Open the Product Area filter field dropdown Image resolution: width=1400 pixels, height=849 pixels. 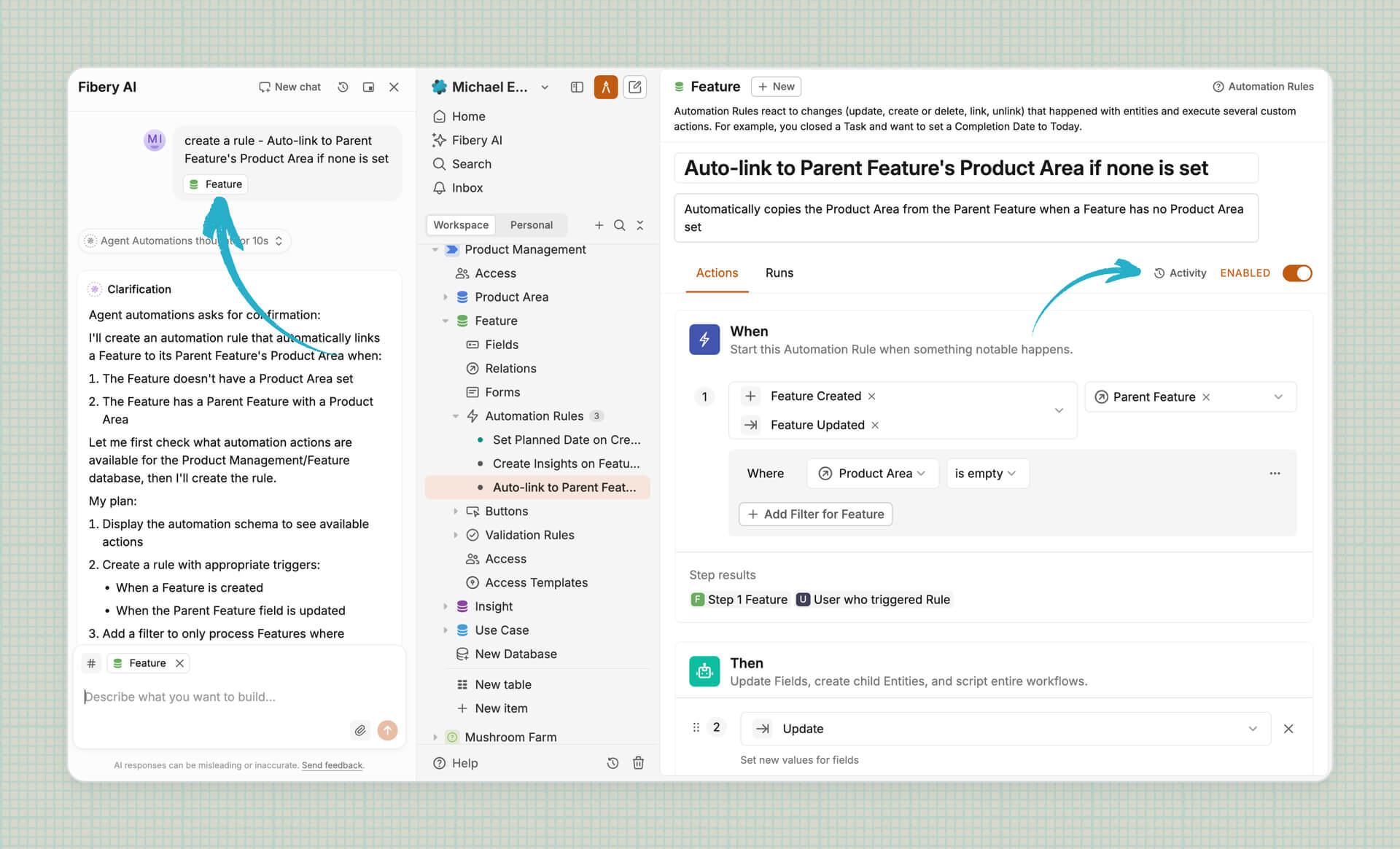[873, 474]
